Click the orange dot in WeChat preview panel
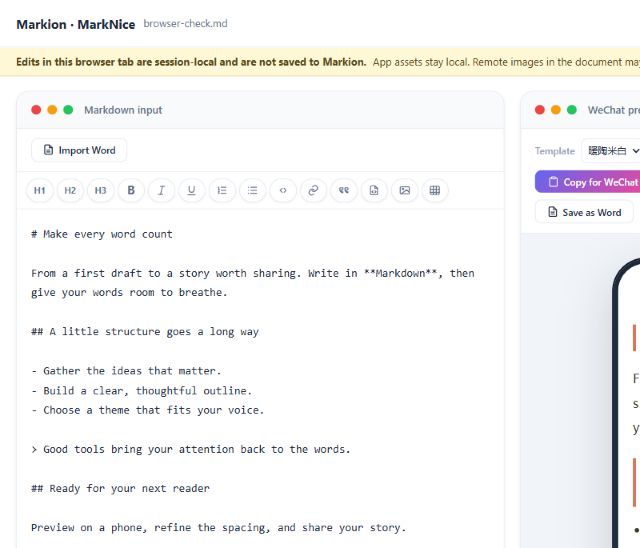 (x=556, y=110)
